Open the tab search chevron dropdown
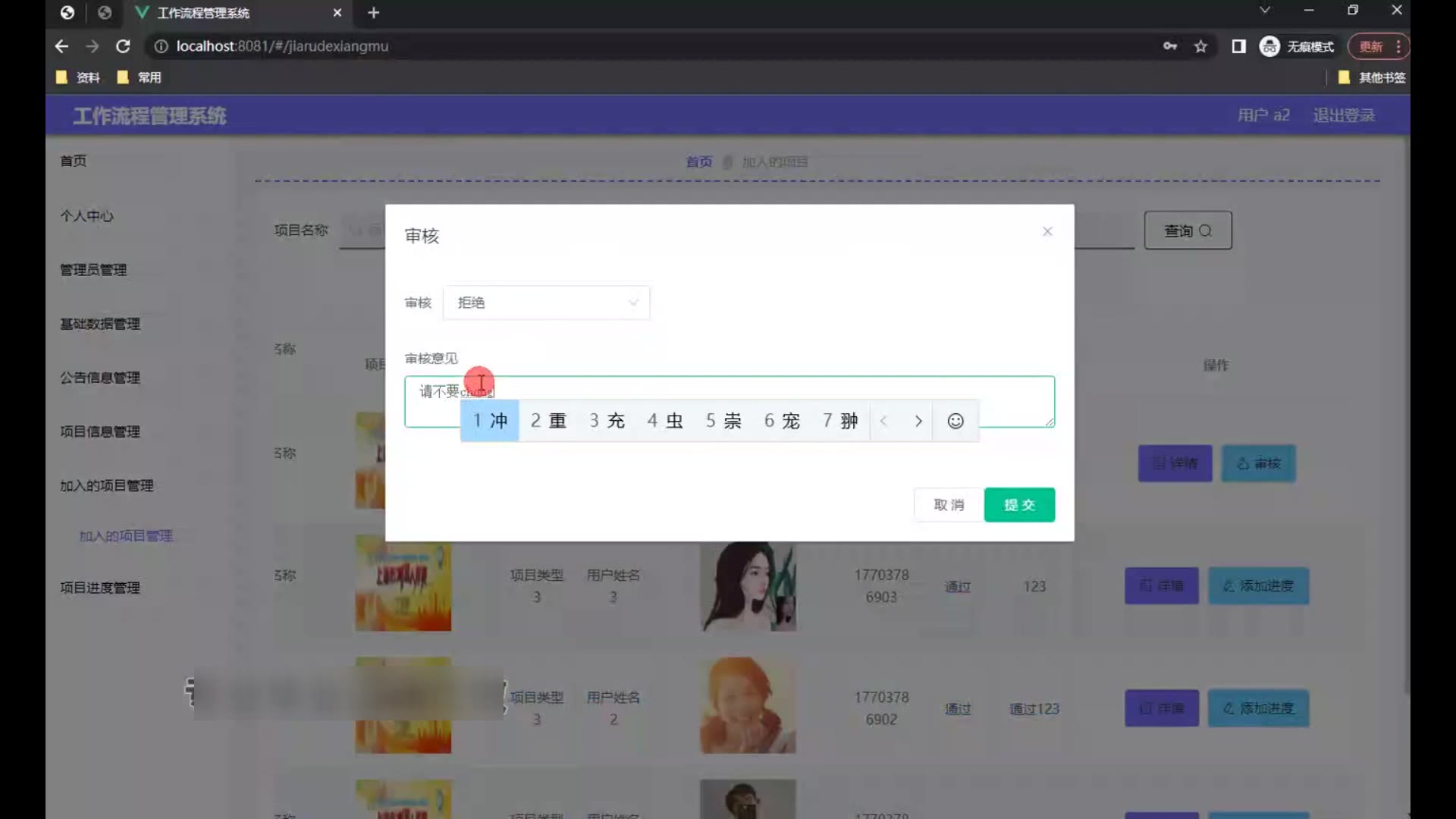 tap(1264, 11)
